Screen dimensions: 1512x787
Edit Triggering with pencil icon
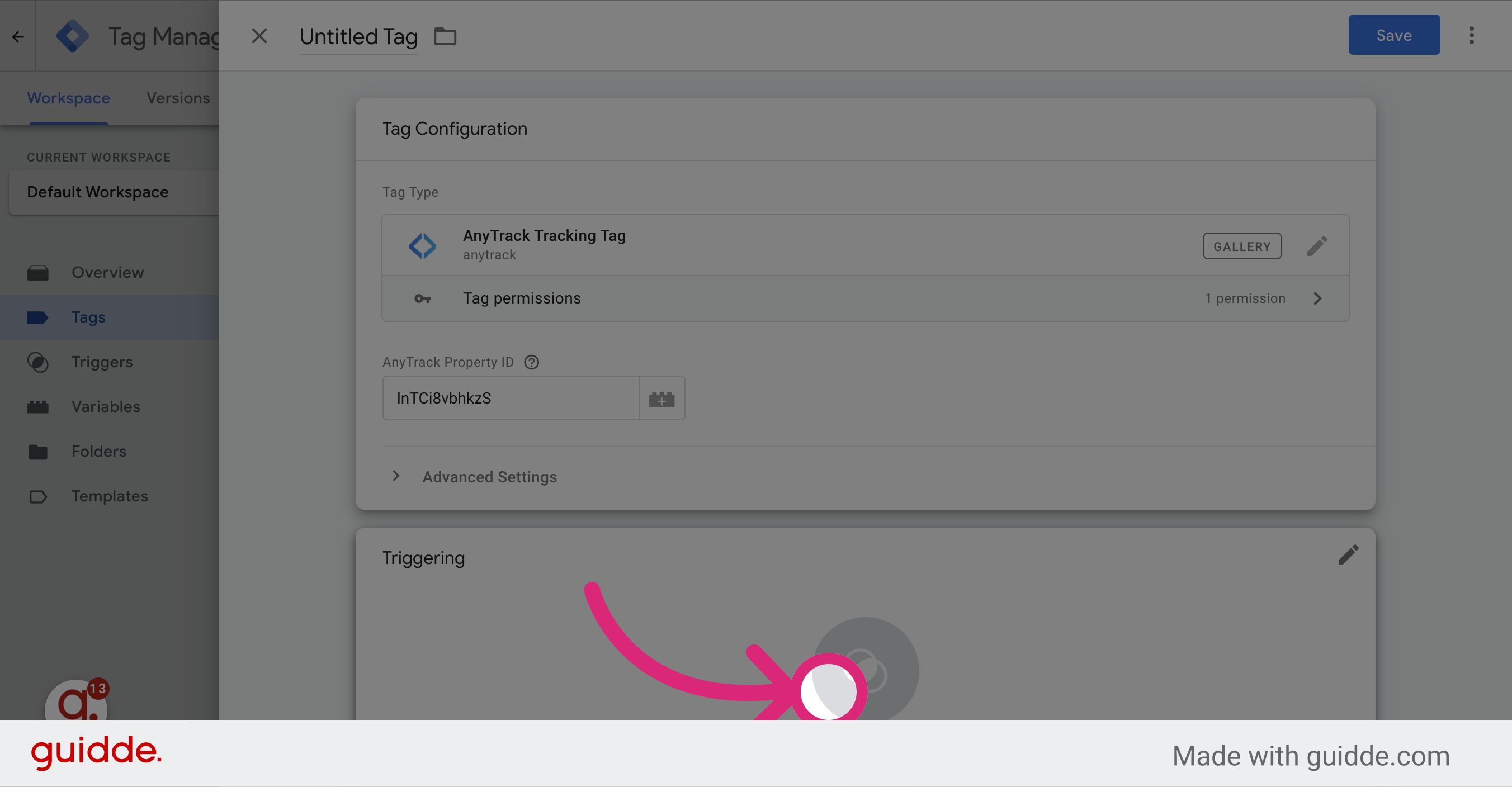coord(1348,554)
